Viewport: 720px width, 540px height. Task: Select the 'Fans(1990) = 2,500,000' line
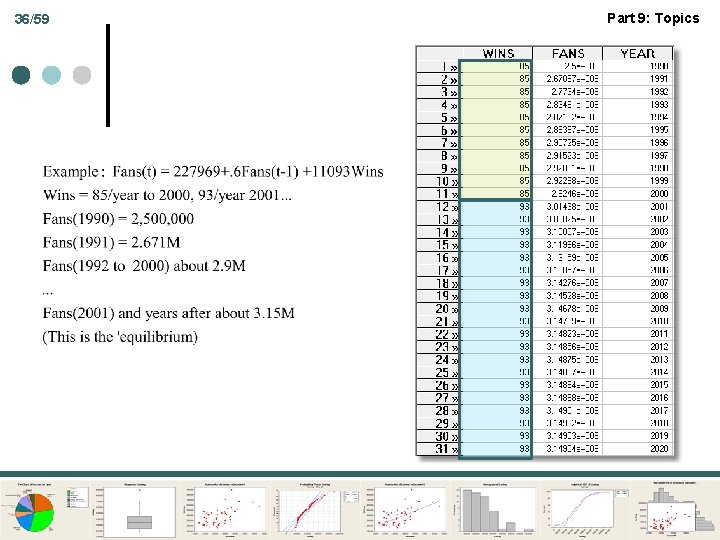[118, 219]
